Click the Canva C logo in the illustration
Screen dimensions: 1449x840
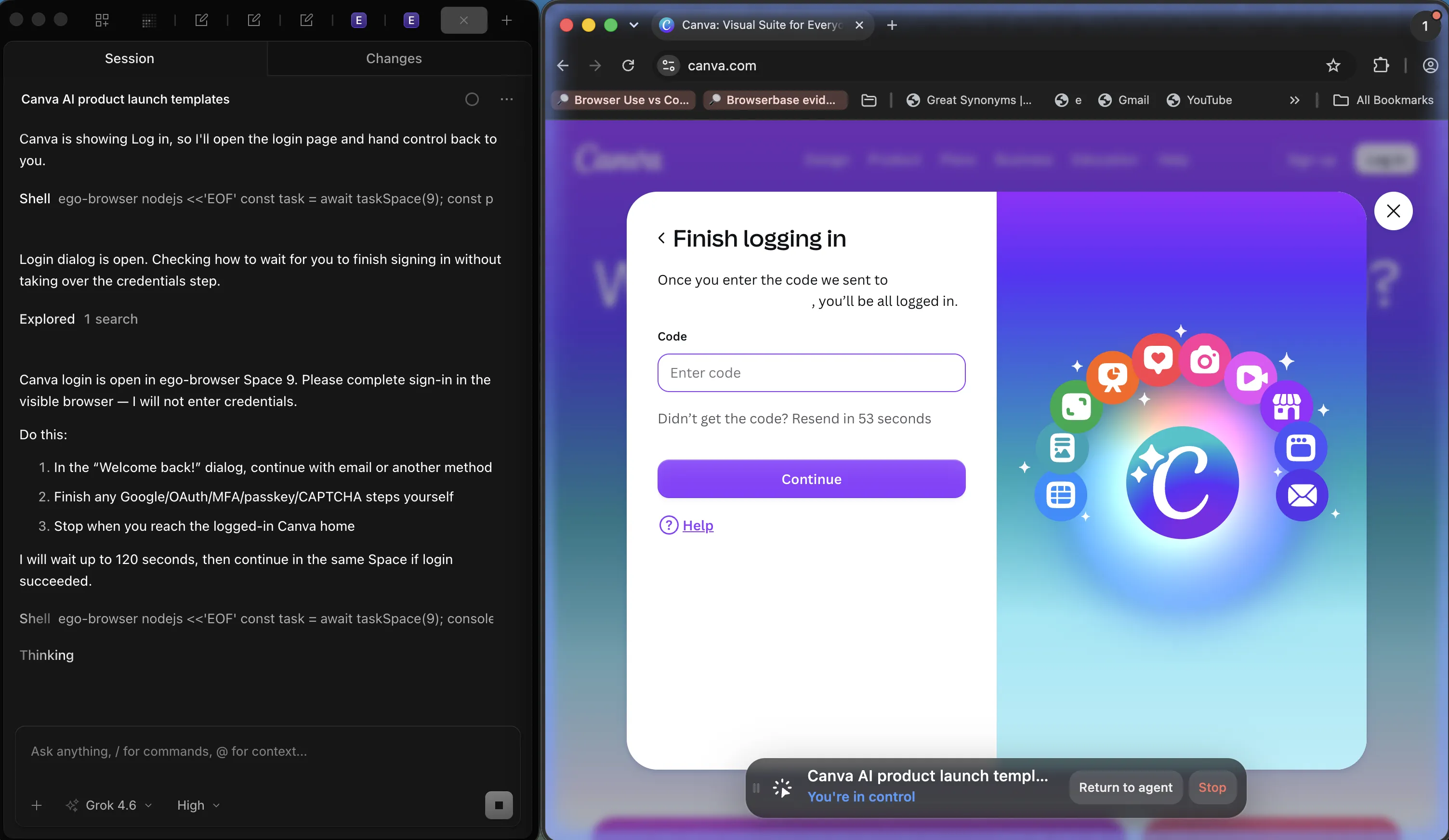[x=1182, y=483]
